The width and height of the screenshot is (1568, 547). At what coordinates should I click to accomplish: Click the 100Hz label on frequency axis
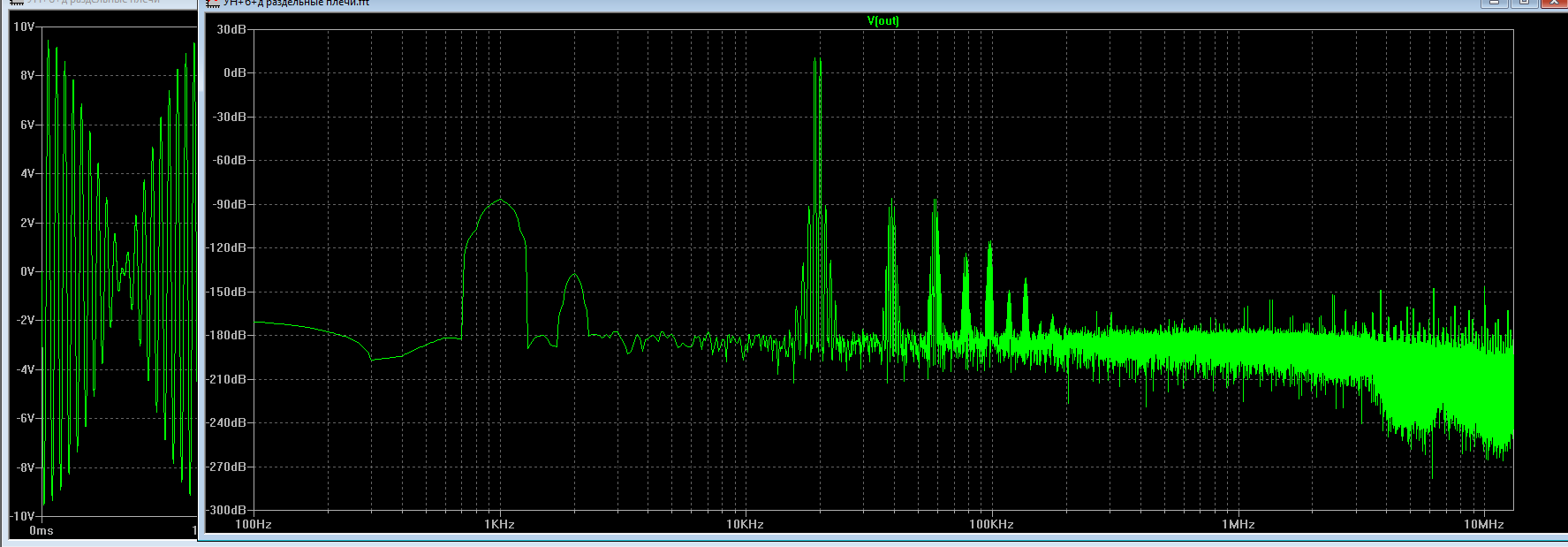tap(253, 524)
